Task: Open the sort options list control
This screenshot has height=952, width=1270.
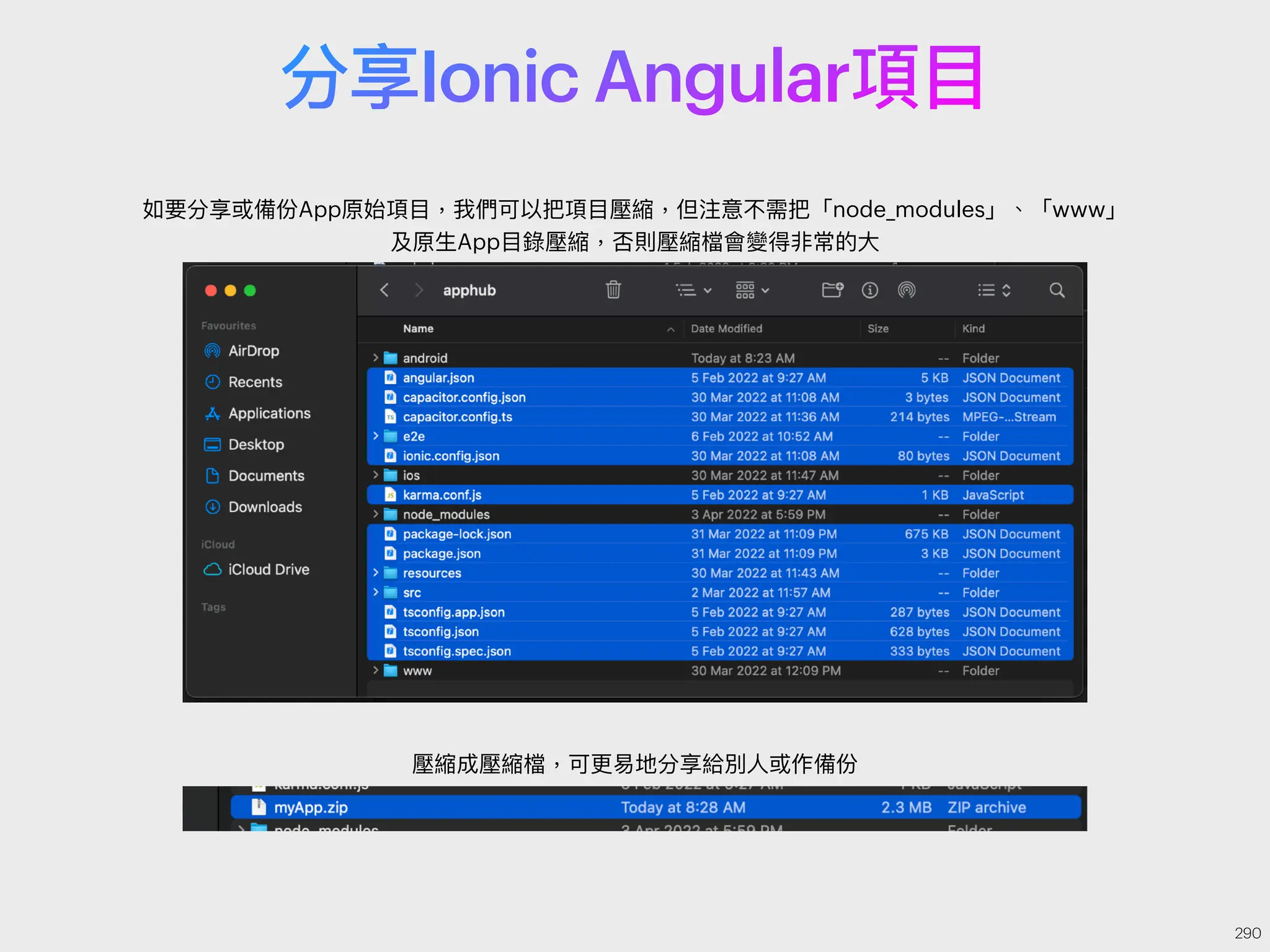Action: pyautogui.click(x=994, y=290)
